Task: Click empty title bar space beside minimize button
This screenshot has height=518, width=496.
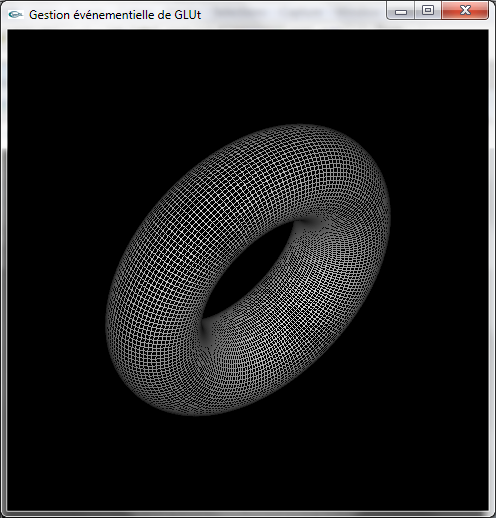Action: click(293, 14)
